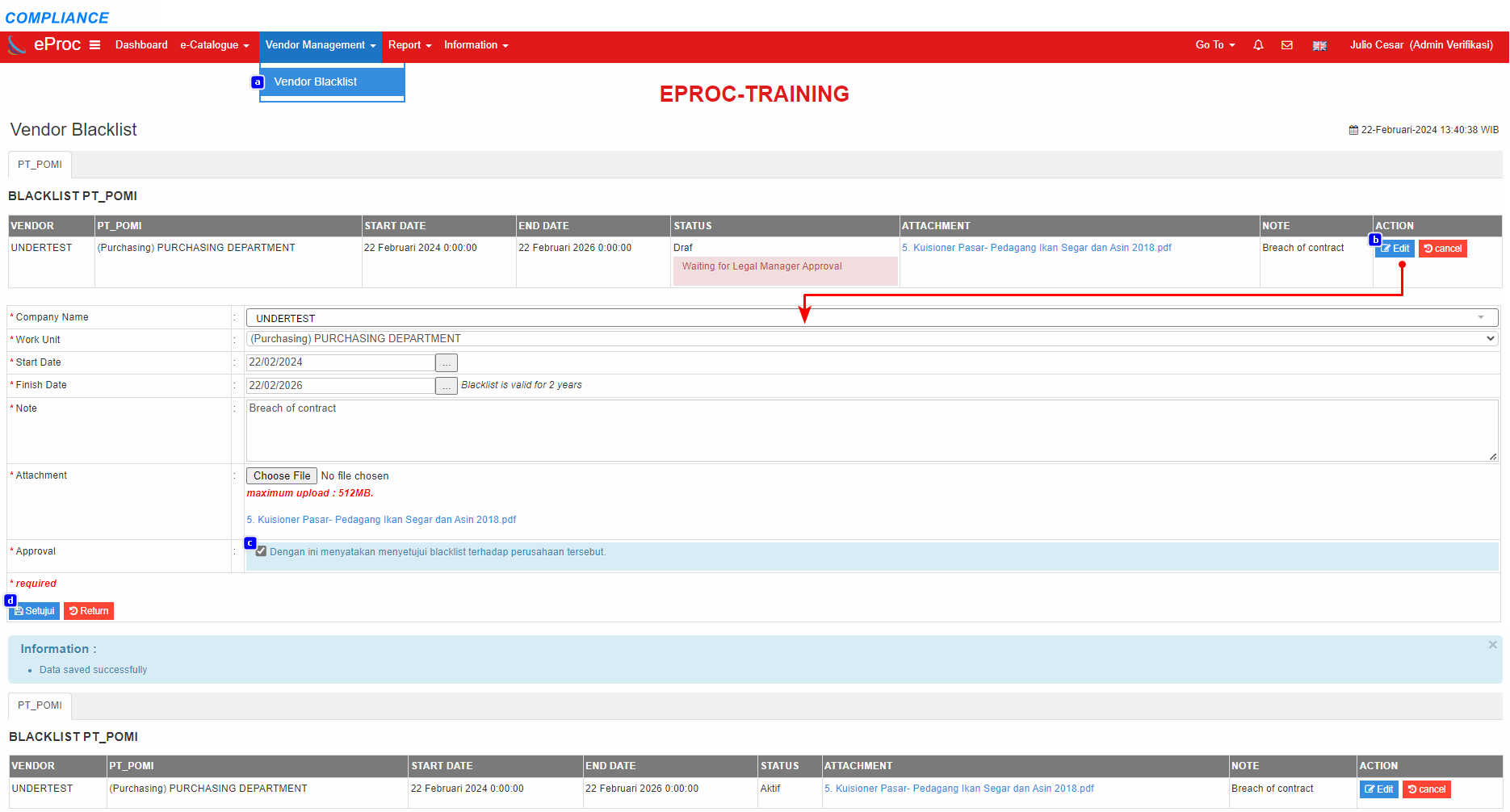
Task: Edit the blacklist entry with Draf status
Action: pyautogui.click(x=1395, y=249)
